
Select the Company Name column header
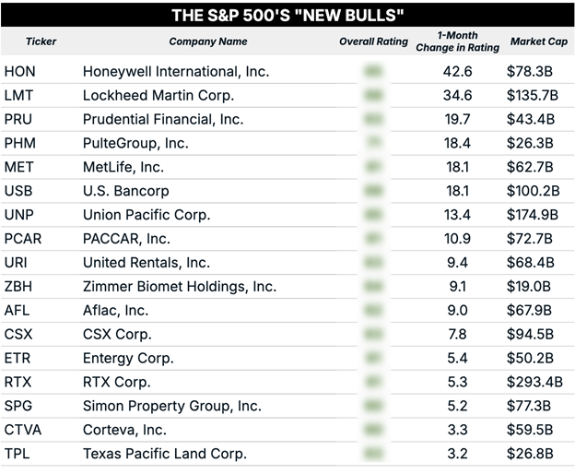tap(208, 41)
